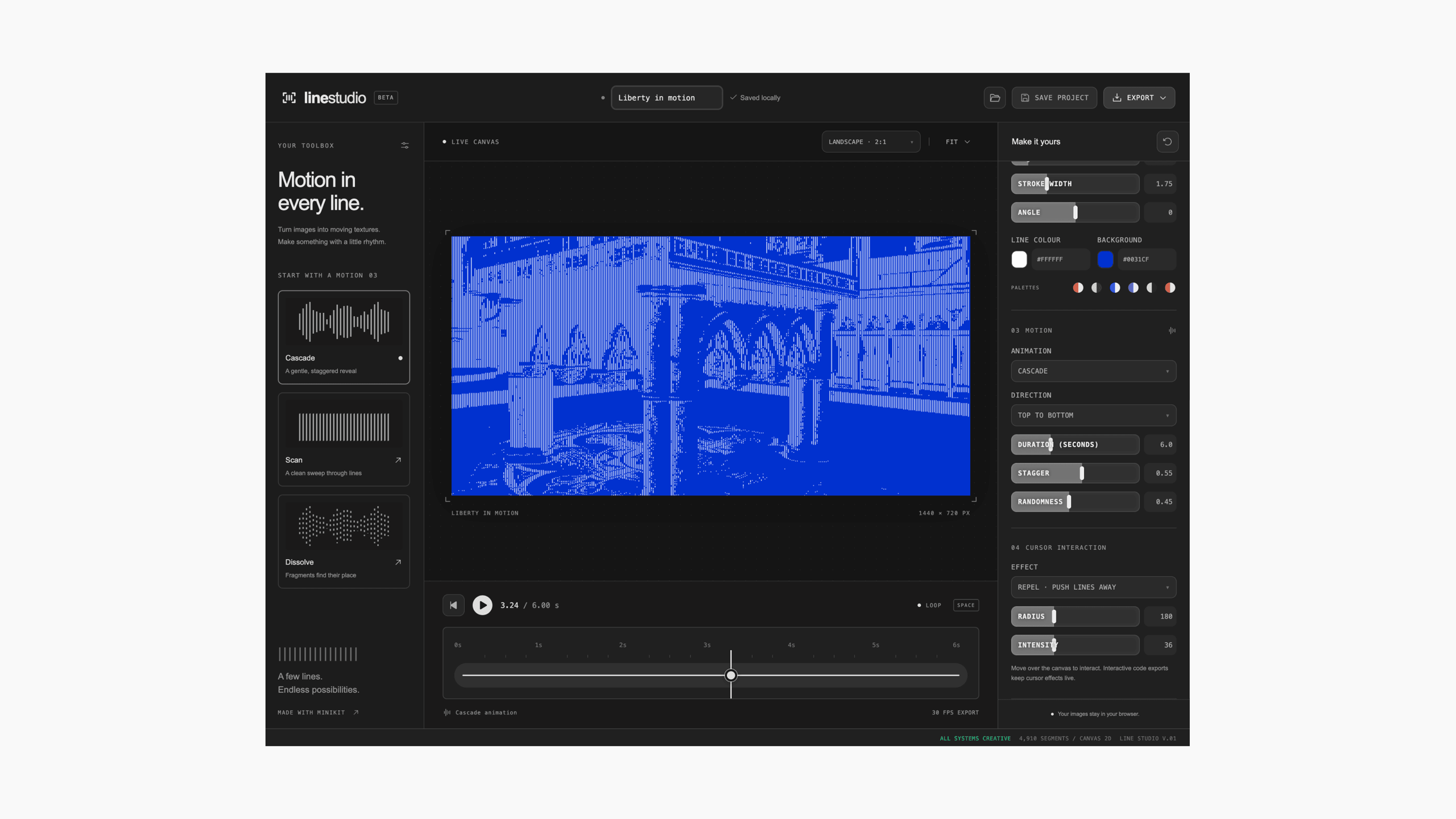
Task: Open the Dissolve motion arrow icon
Action: coord(398,562)
